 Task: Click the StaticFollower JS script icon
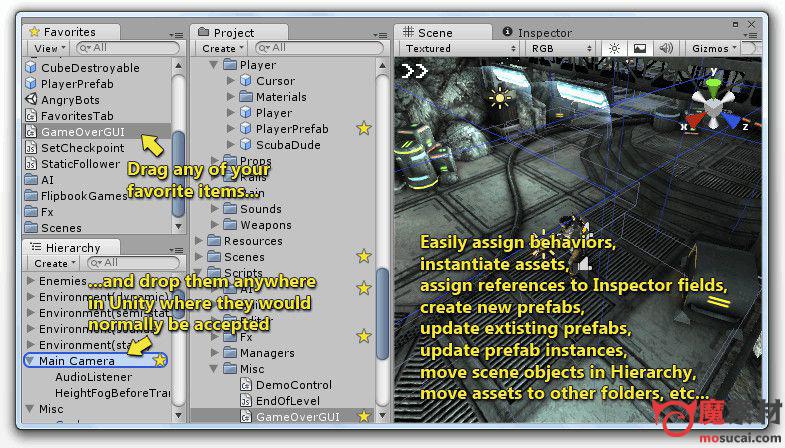click(x=31, y=164)
